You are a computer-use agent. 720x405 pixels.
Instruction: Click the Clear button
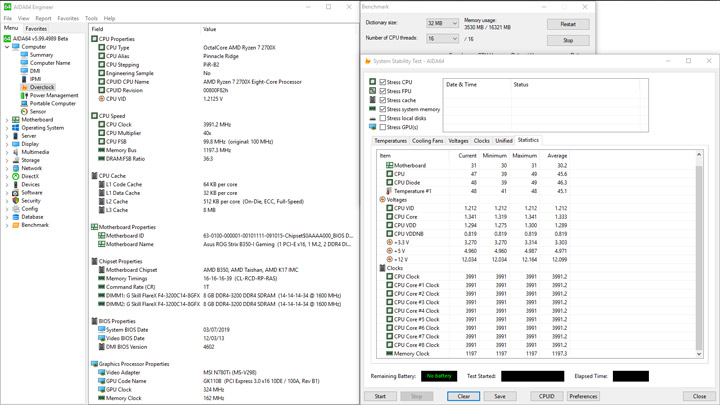pos(464,396)
